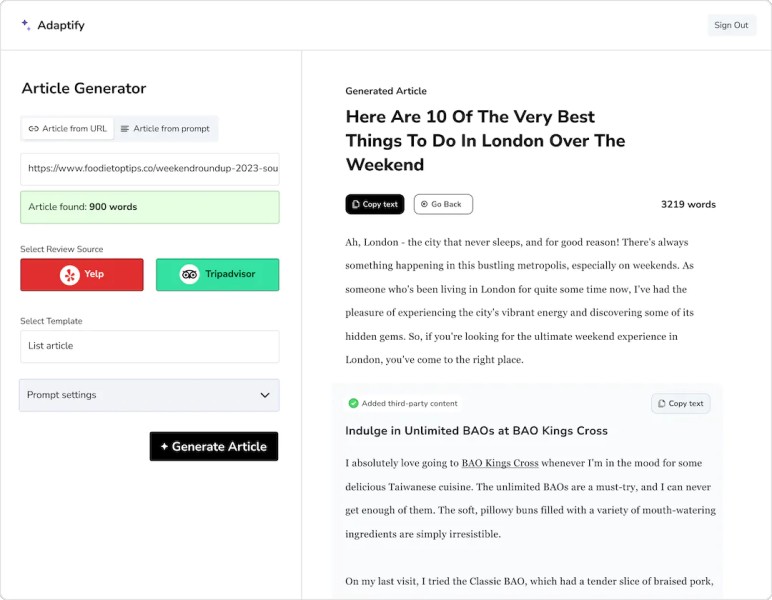Click the link icon in Article from URL tab
Image resolution: width=772 pixels, height=600 pixels.
[33, 128]
